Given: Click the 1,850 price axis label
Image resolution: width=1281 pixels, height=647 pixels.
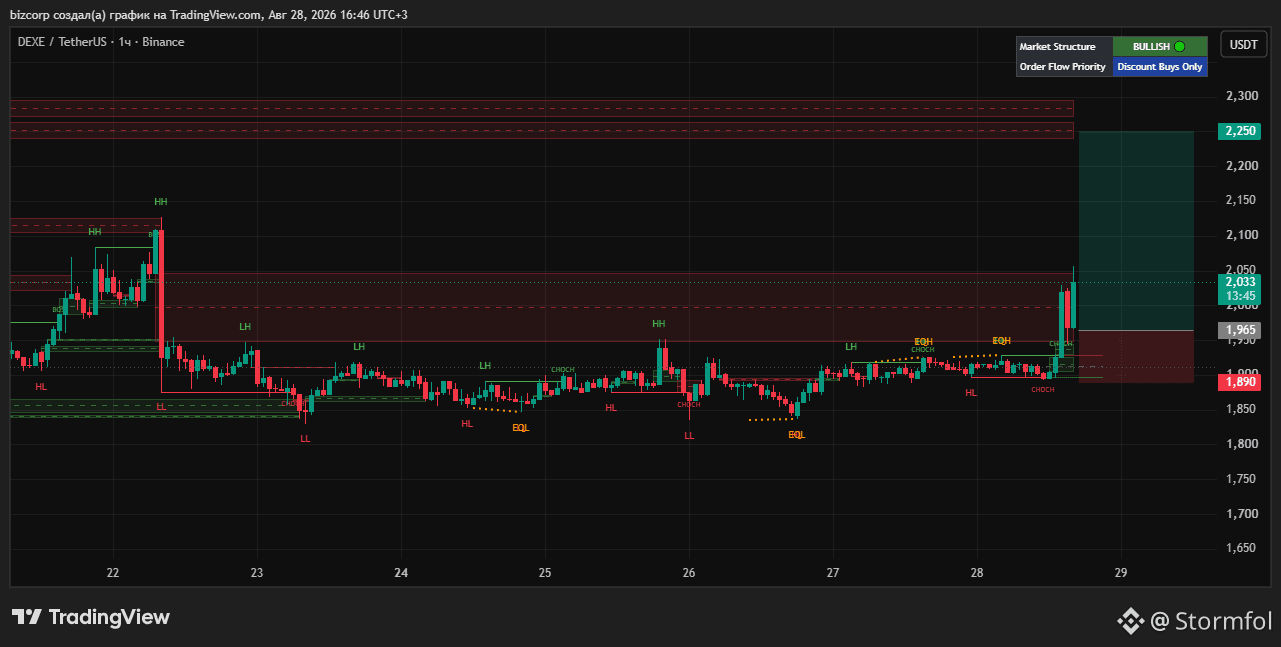Looking at the screenshot, I should pyautogui.click(x=1241, y=409).
